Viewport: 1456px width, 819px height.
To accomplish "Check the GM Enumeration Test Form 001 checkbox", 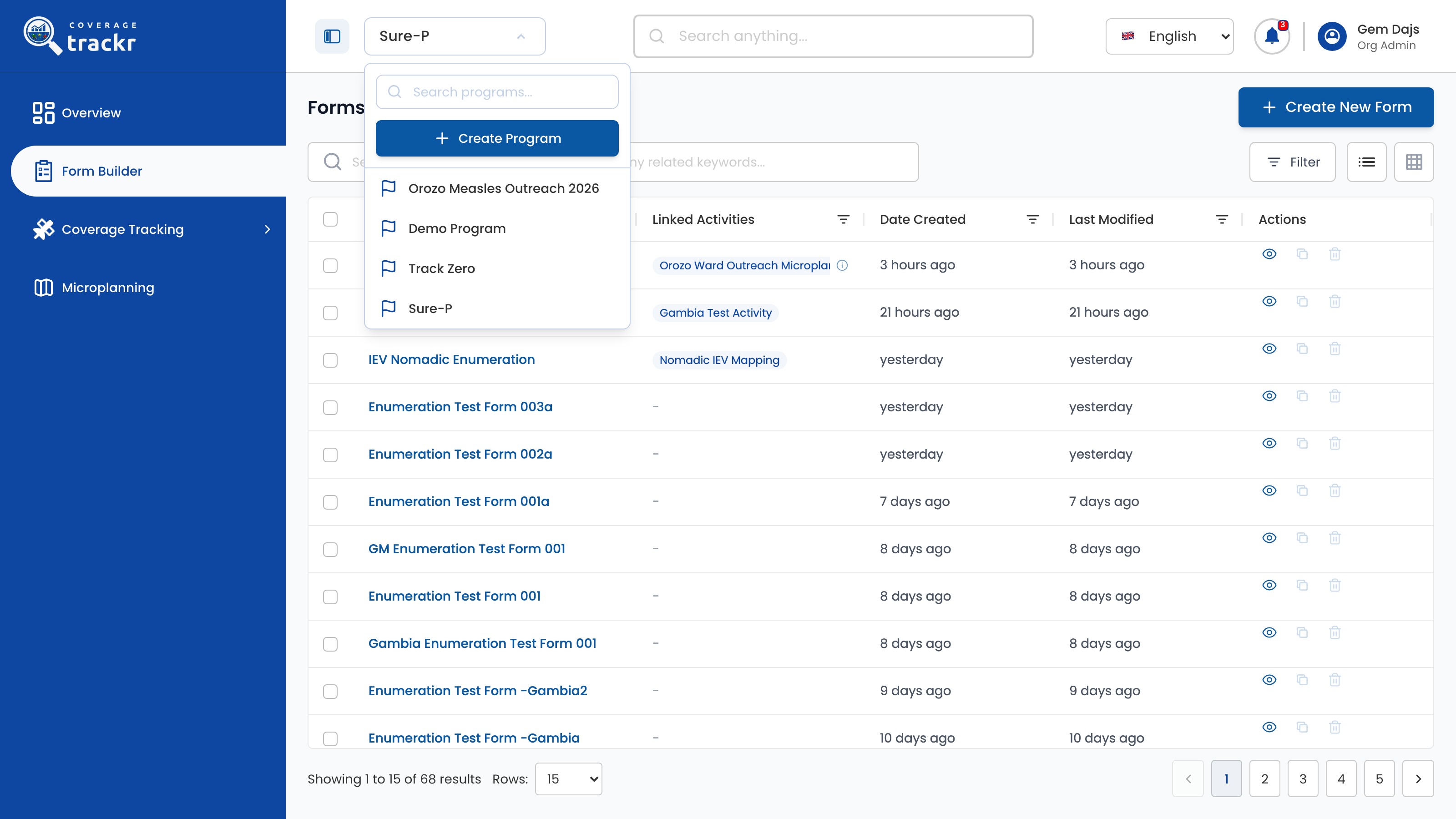I will (330, 549).
